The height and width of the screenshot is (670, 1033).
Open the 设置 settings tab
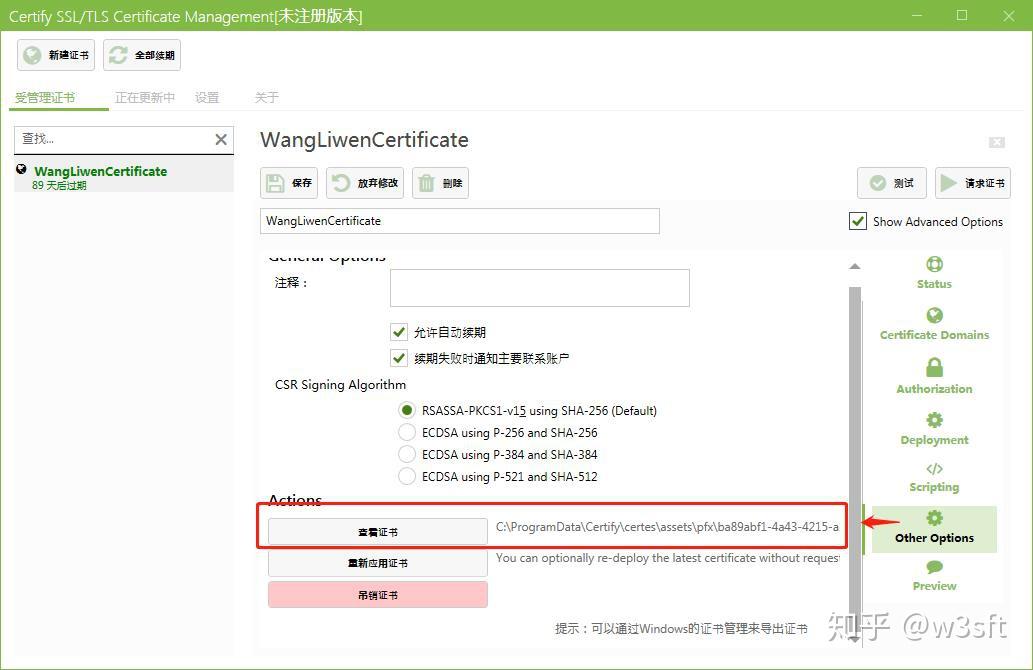207,98
